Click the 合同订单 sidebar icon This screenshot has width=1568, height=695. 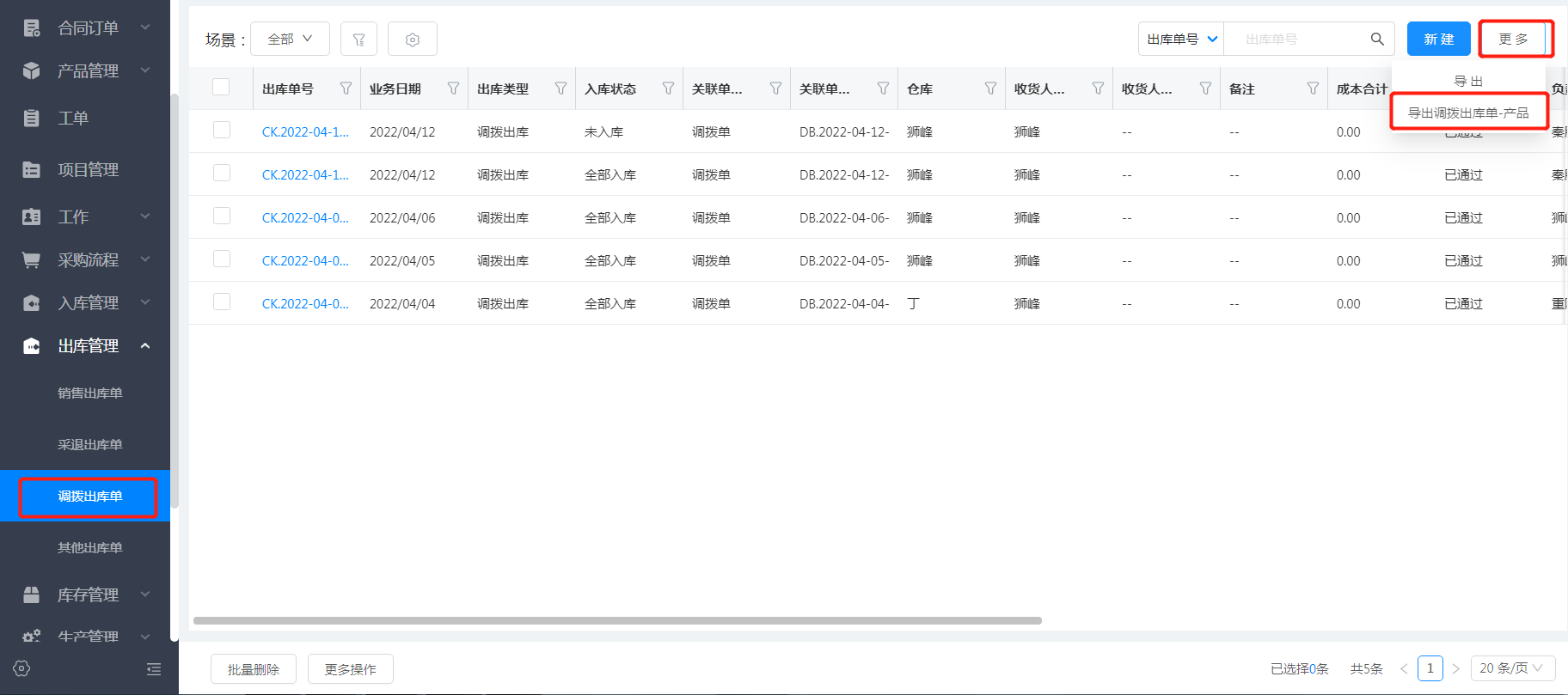(x=32, y=28)
